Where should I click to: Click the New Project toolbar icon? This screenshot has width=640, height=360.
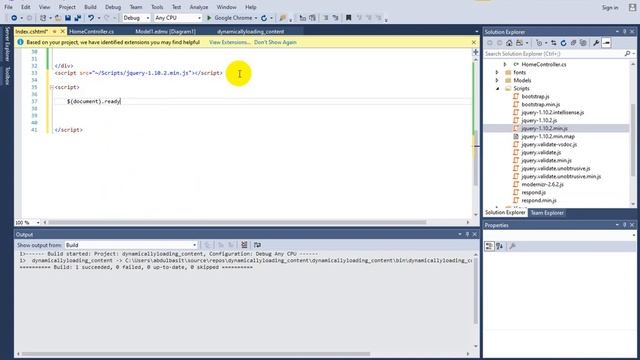click(x=43, y=18)
